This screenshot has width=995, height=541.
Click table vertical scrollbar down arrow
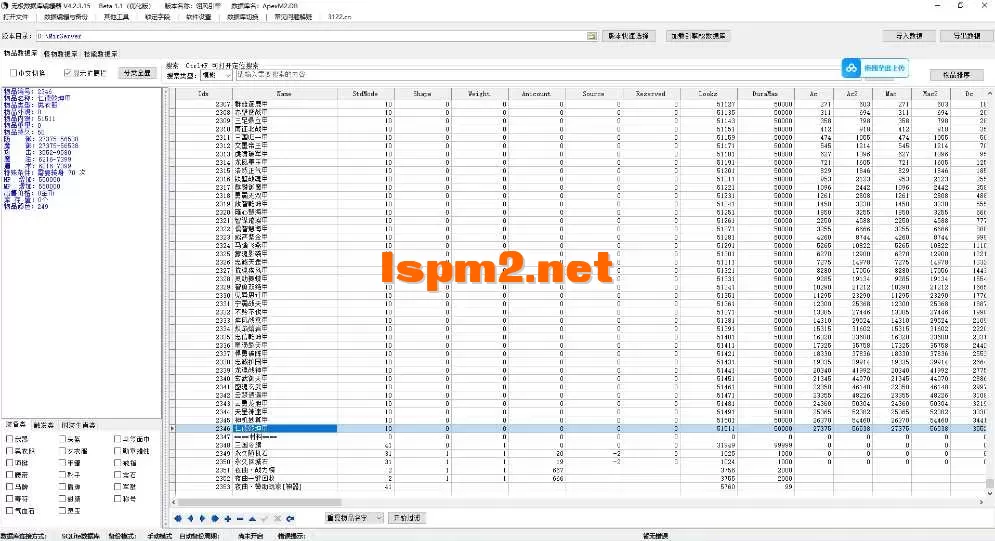(x=989, y=492)
